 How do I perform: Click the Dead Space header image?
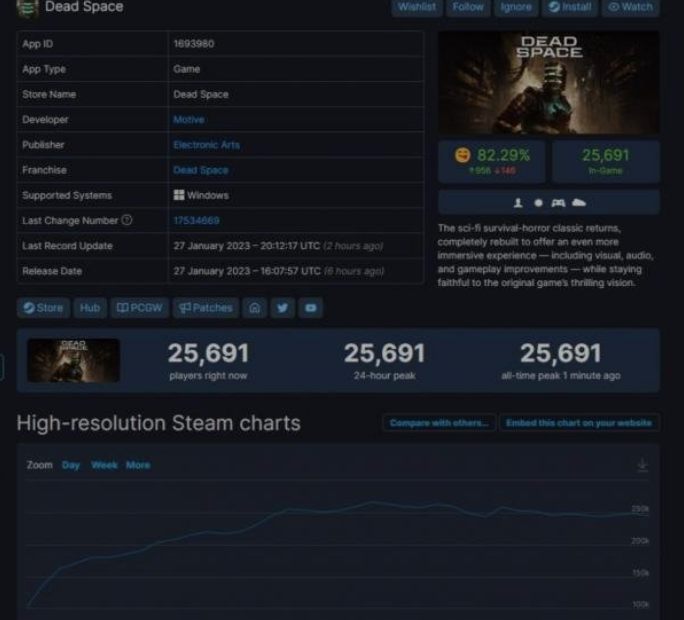549,83
